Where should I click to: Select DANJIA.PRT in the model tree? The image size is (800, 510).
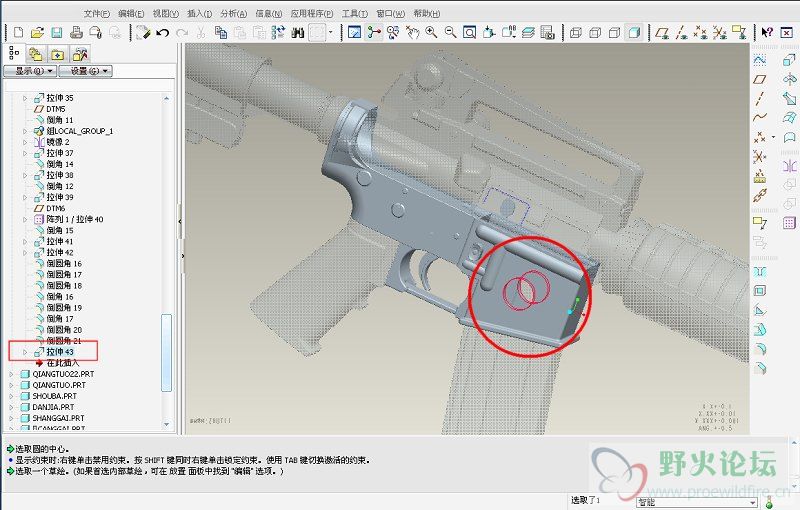[47, 407]
